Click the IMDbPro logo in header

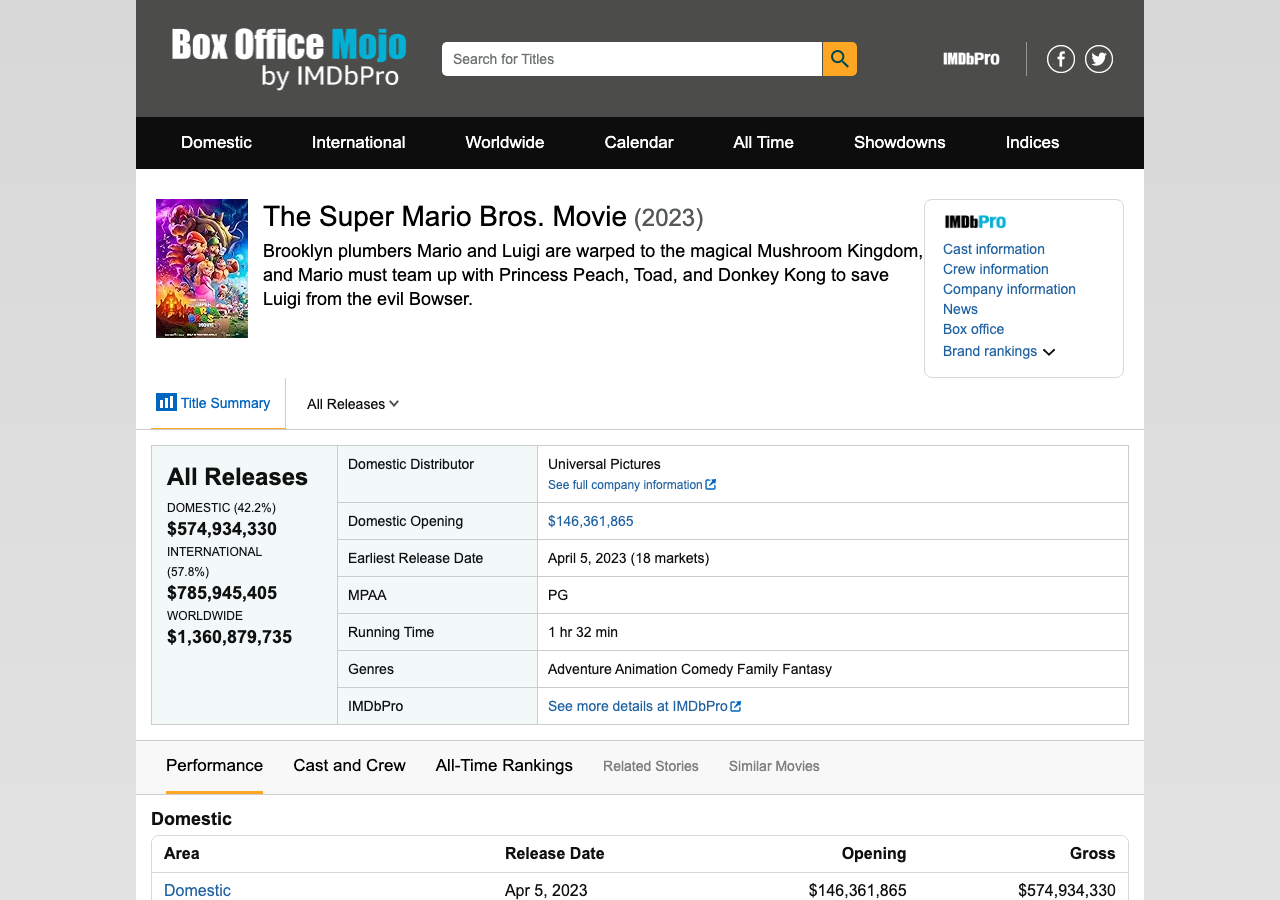pyautogui.click(x=970, y=59)
